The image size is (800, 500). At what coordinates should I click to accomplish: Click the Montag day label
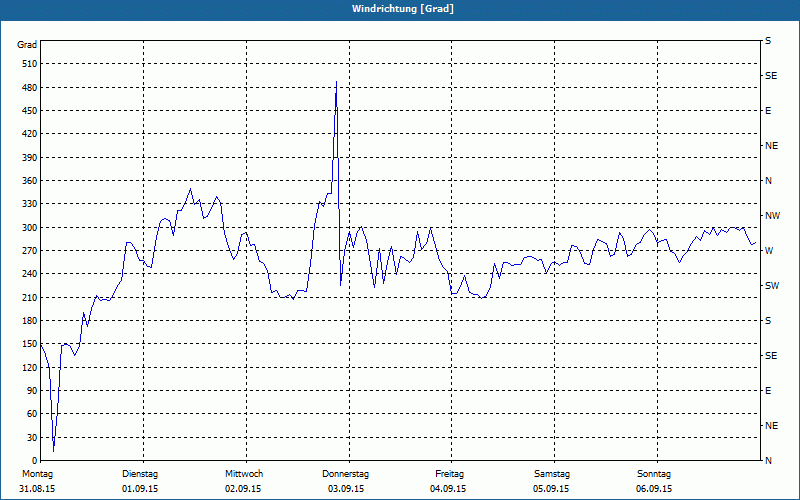point(37,474)
